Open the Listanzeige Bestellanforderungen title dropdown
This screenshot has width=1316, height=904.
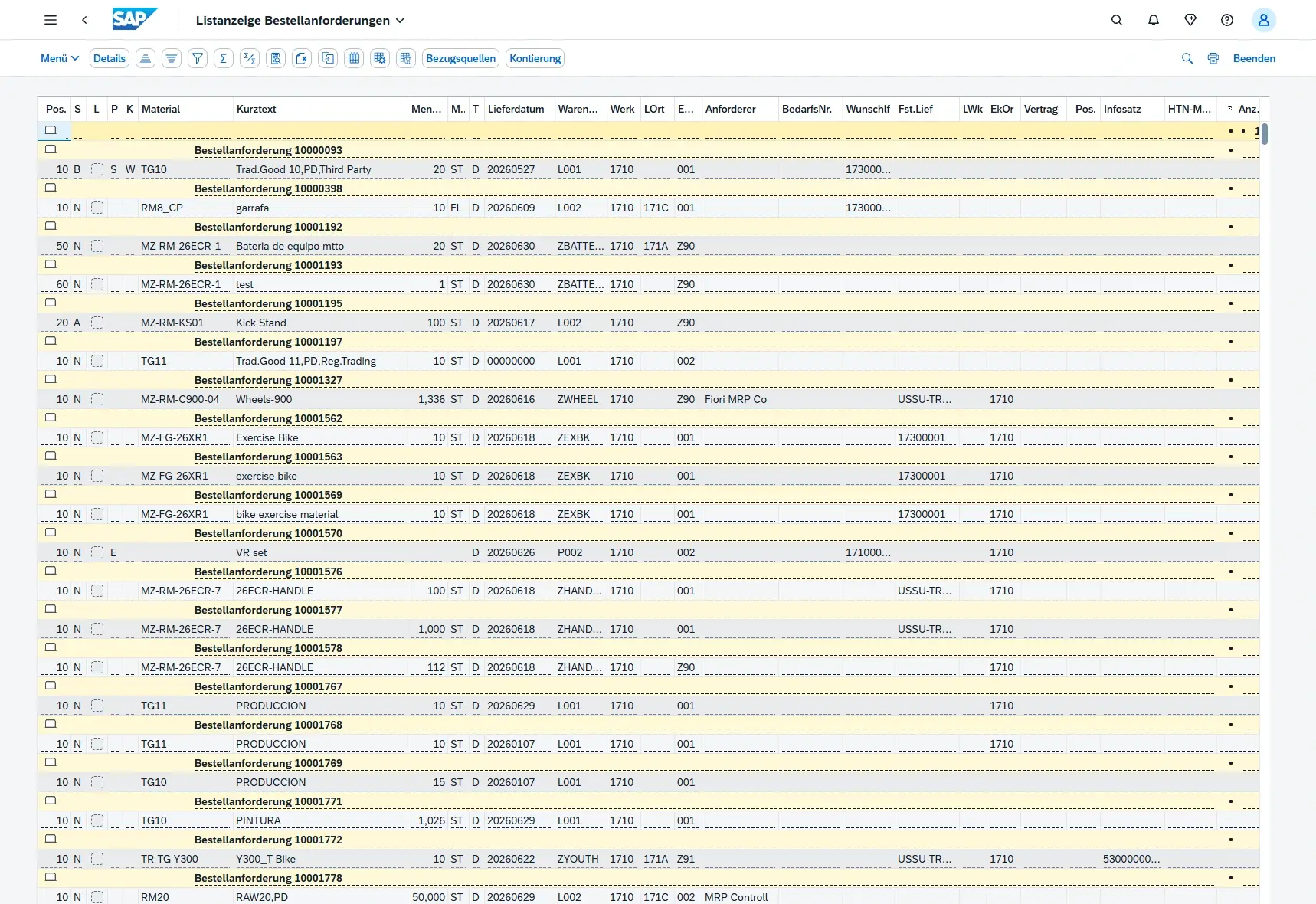[x=300, y=20]
